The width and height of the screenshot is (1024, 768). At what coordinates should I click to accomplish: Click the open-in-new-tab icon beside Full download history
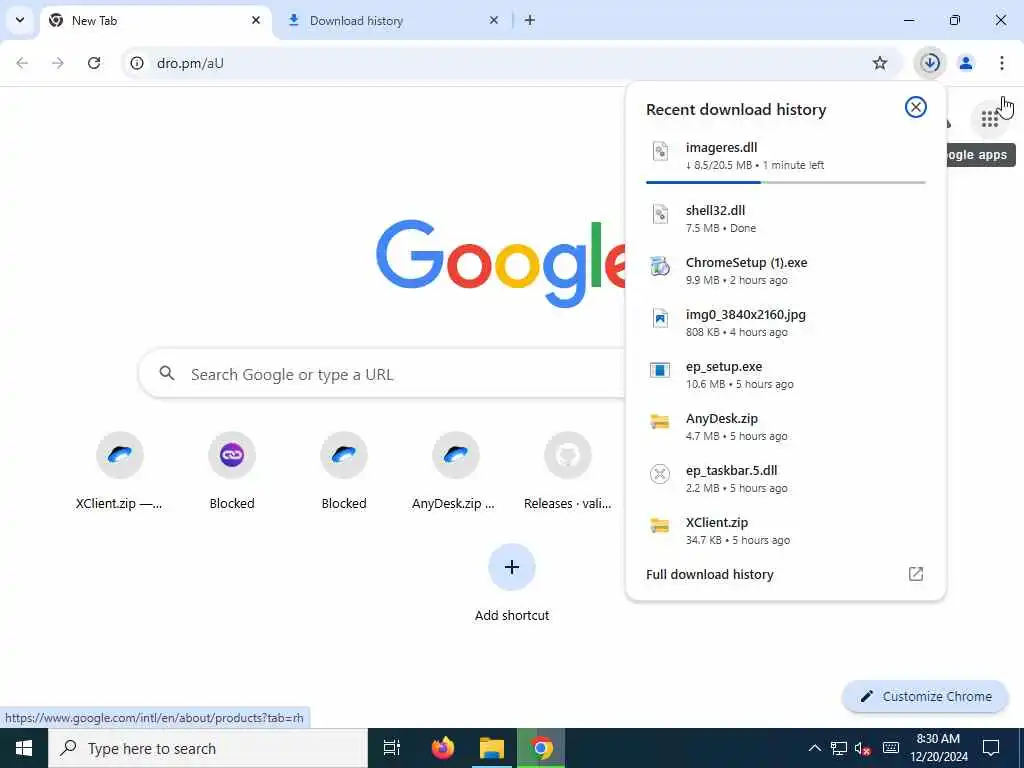(x=916, y=574)
